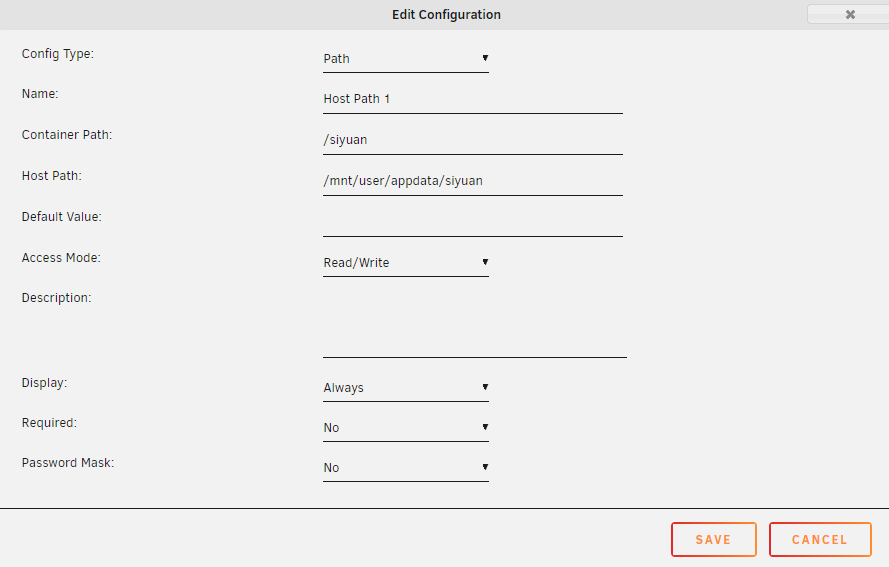This screenshot has width=889, height=567.
Task: Click the Container Path label
Action: point(67,135)
